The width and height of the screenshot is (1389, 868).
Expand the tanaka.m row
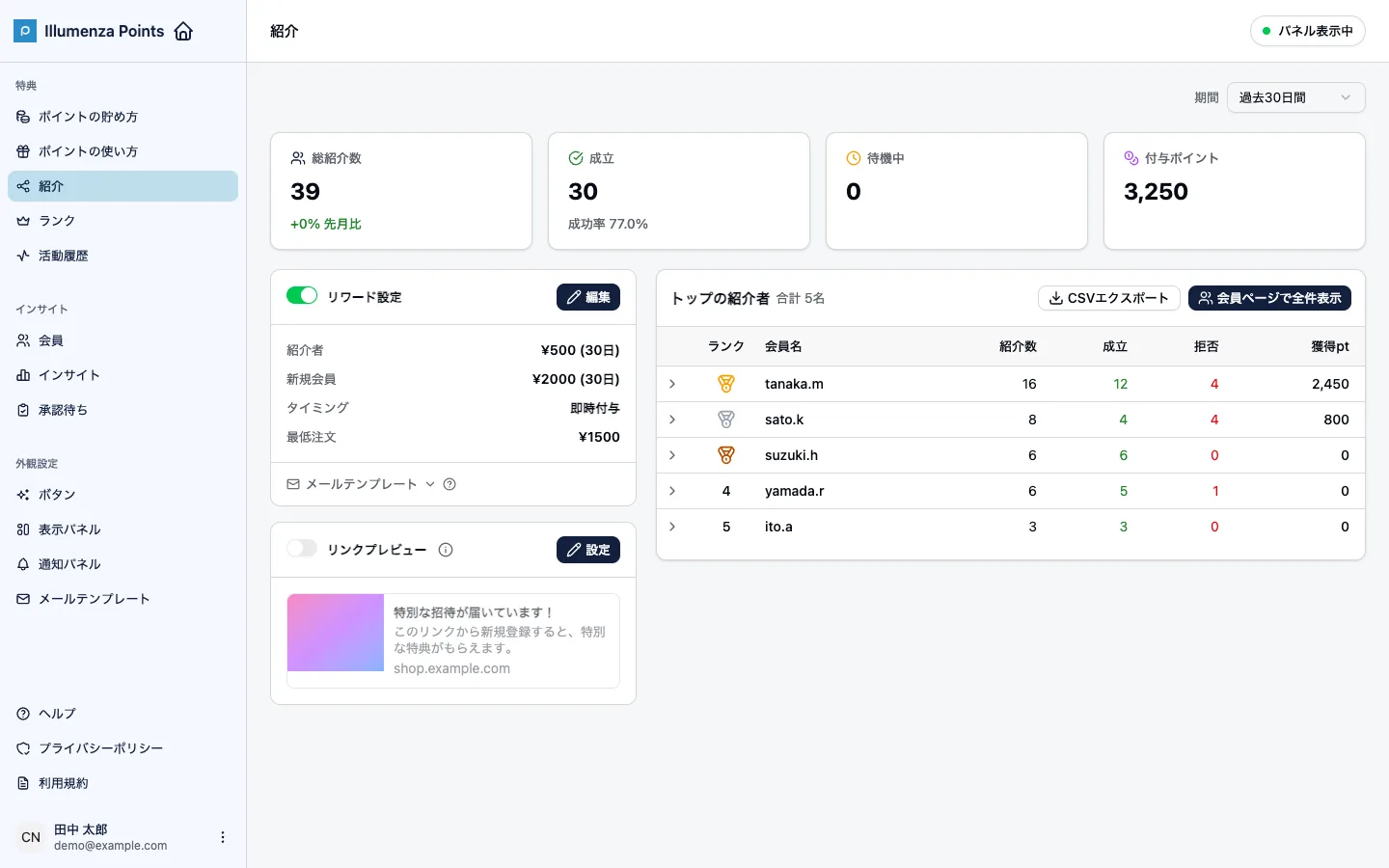point(672,384)
